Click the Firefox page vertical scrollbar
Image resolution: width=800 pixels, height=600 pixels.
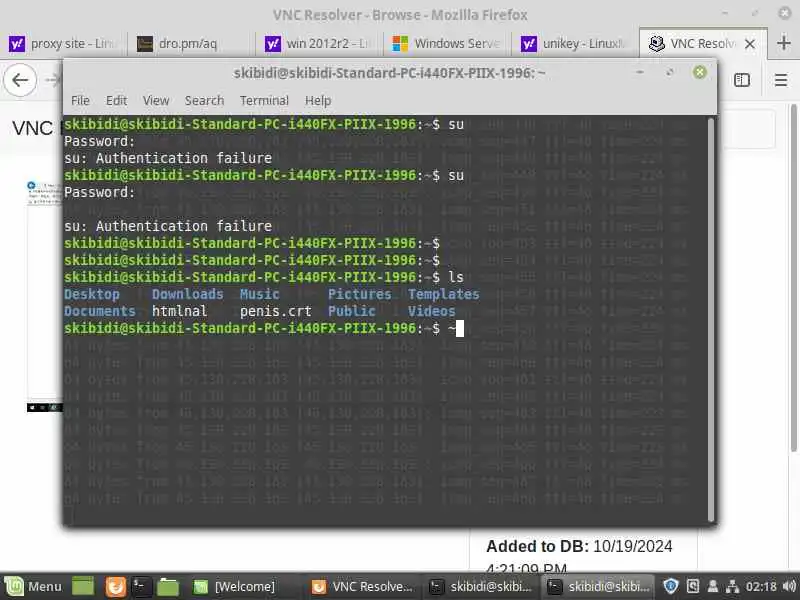pos(793,278)
